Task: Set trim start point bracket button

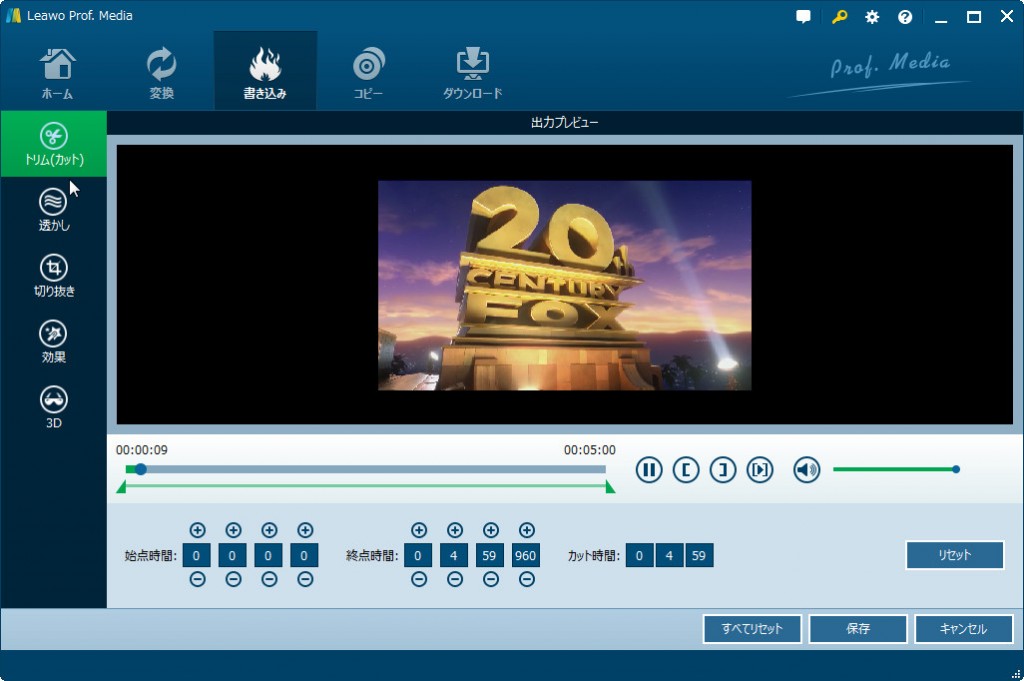Action: 686,469
